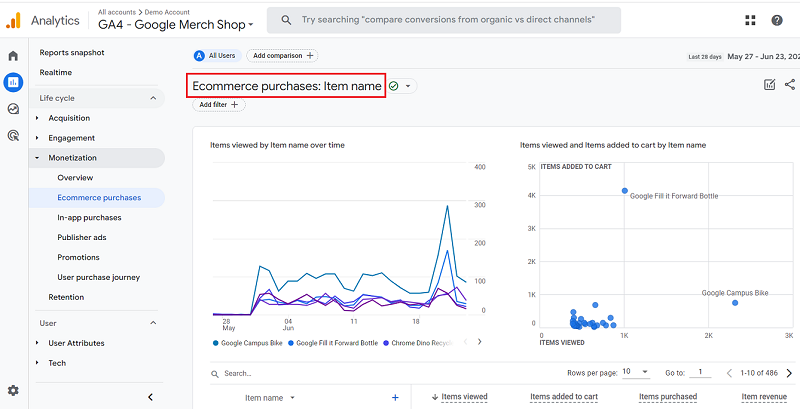Screen dimensions: 800x409
Task: Click the Customize report pencil icon
Action: coord(769,85)
